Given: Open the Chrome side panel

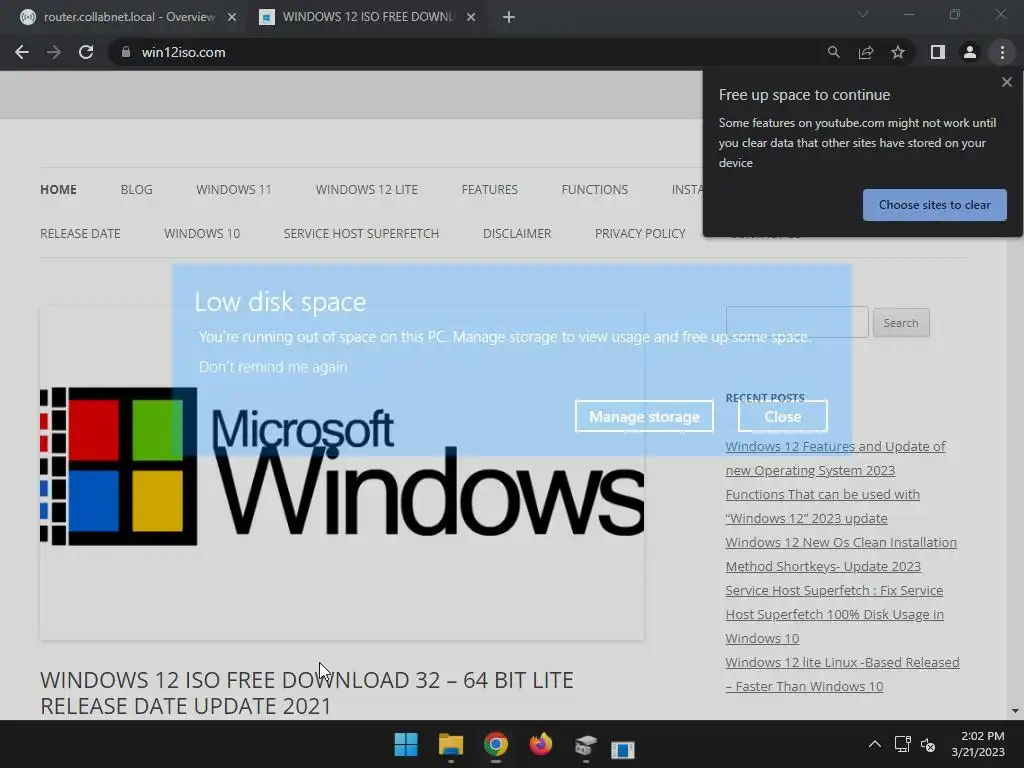Looking at the screenshot, I should pyautogui.click(x=938, y=52).
